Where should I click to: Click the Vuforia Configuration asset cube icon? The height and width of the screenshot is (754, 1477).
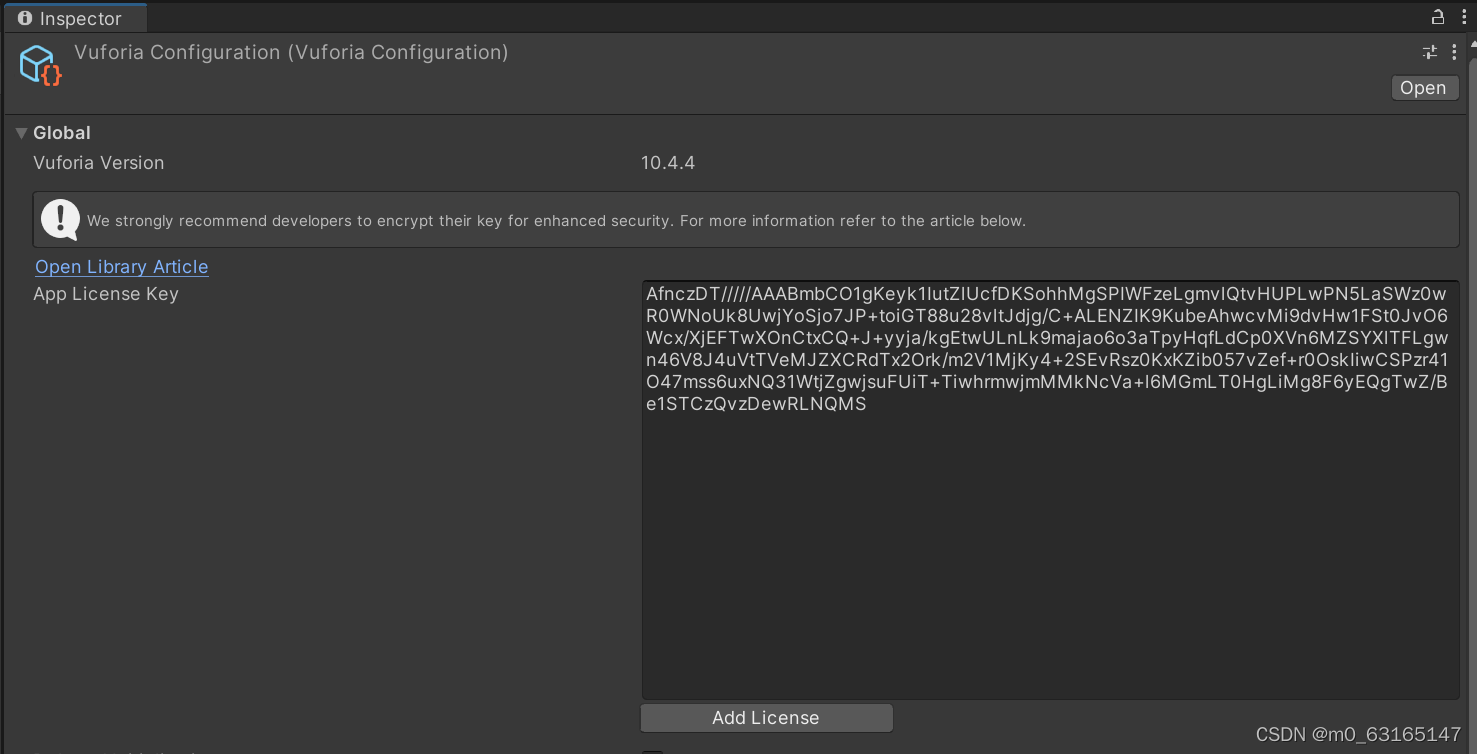[41, 65]
